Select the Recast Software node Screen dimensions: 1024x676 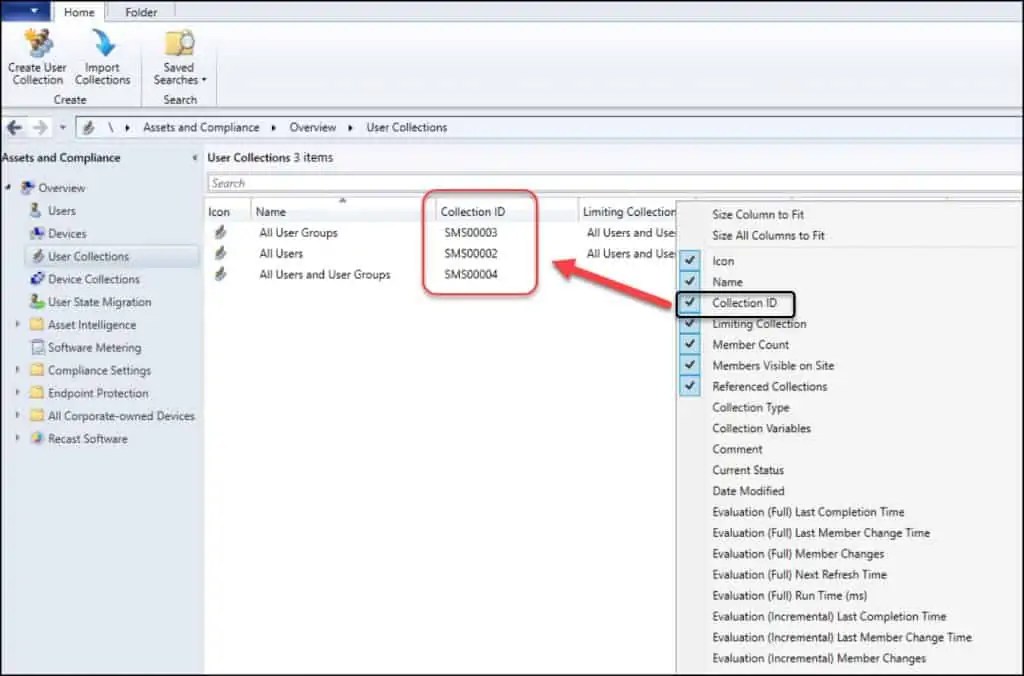(88, 438)
